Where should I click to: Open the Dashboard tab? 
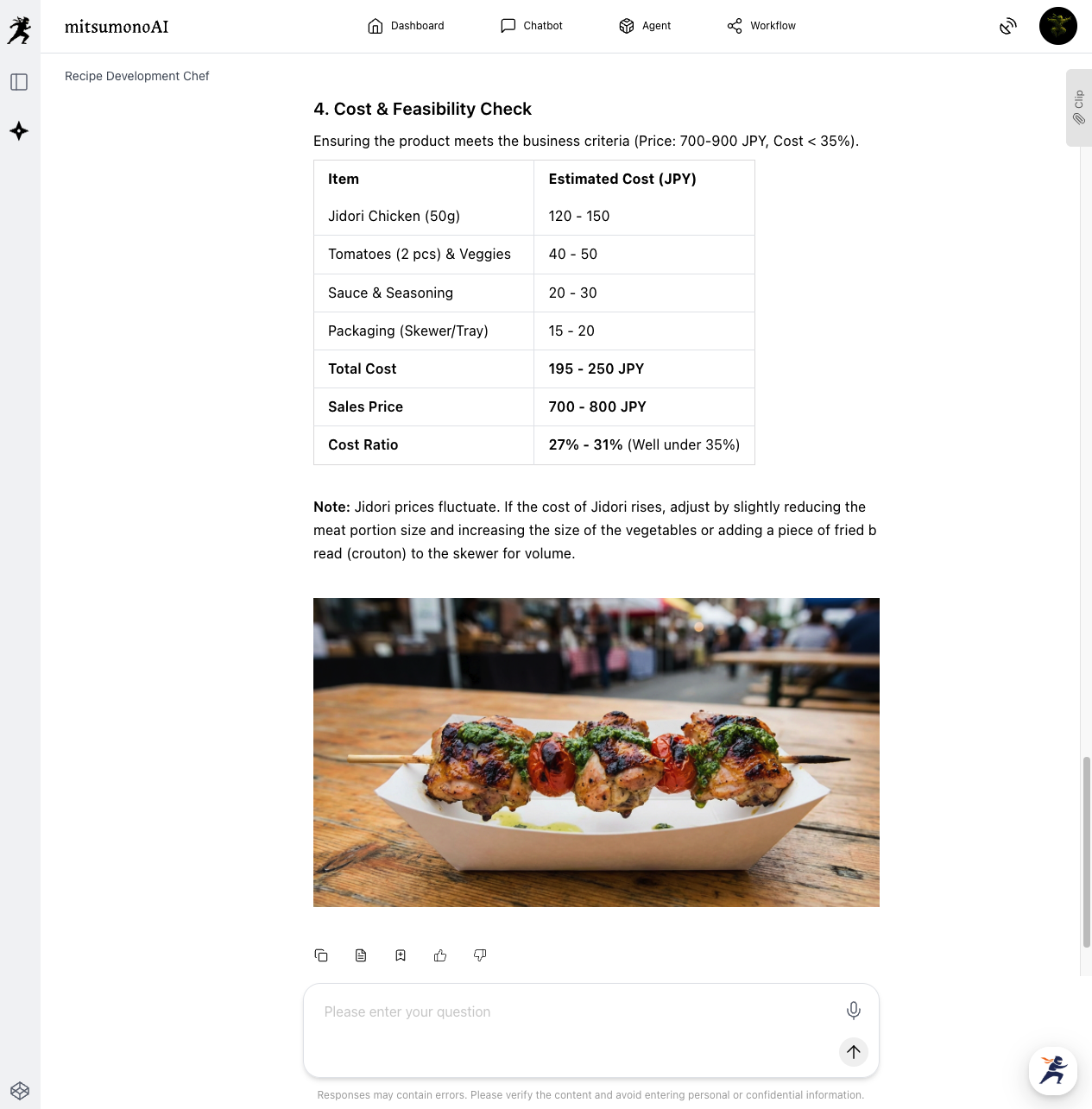coord(406,26)
